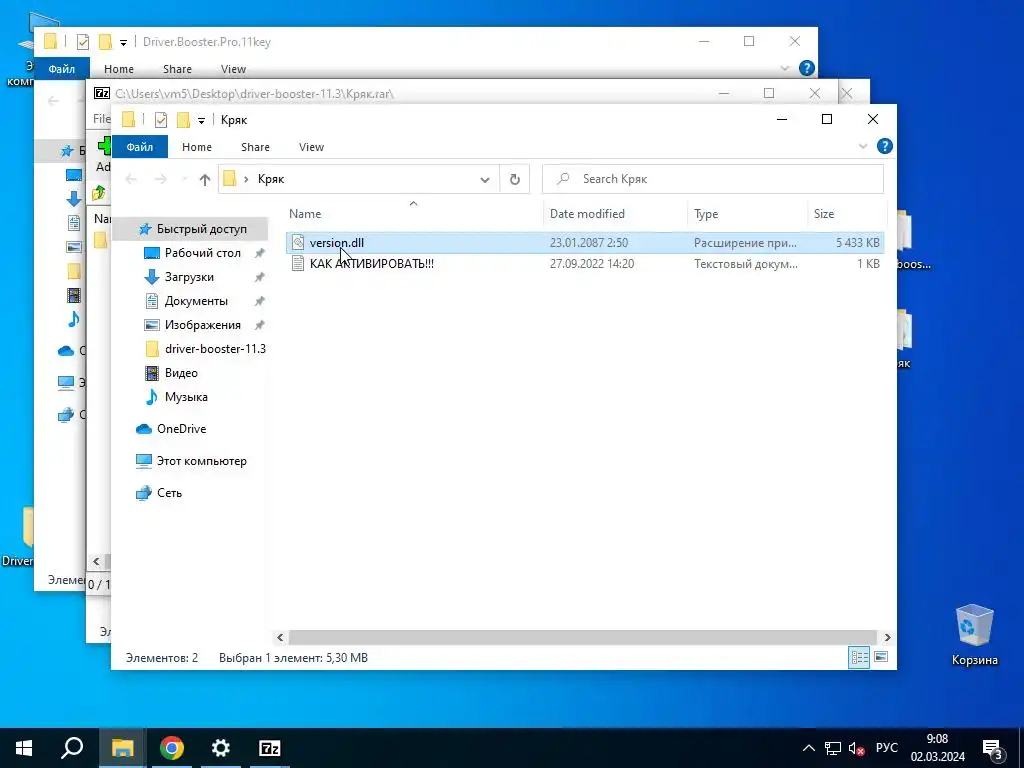Screen dimensions: 1024x768
Task: Open the Windows Start menu
Action: pos(24,748)
